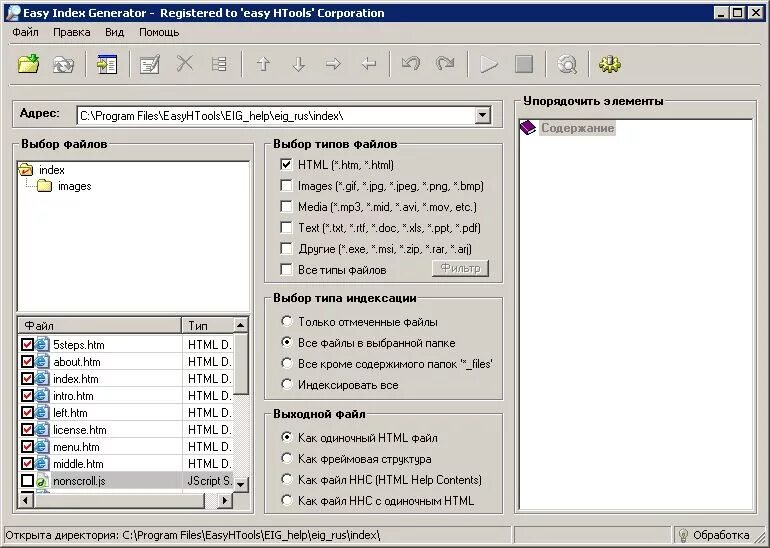The height and width of the screenshot is (548, 770).
Task: Click the start processing play icon
Action: pyautogui.click(x=489, y=64)
